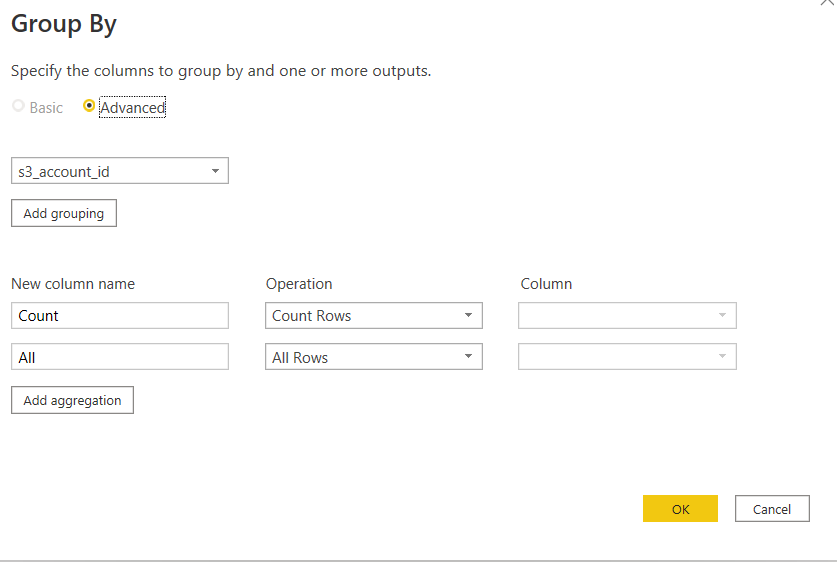Click the All column name field
Viewport: 837px width, 562px height.
120,357
